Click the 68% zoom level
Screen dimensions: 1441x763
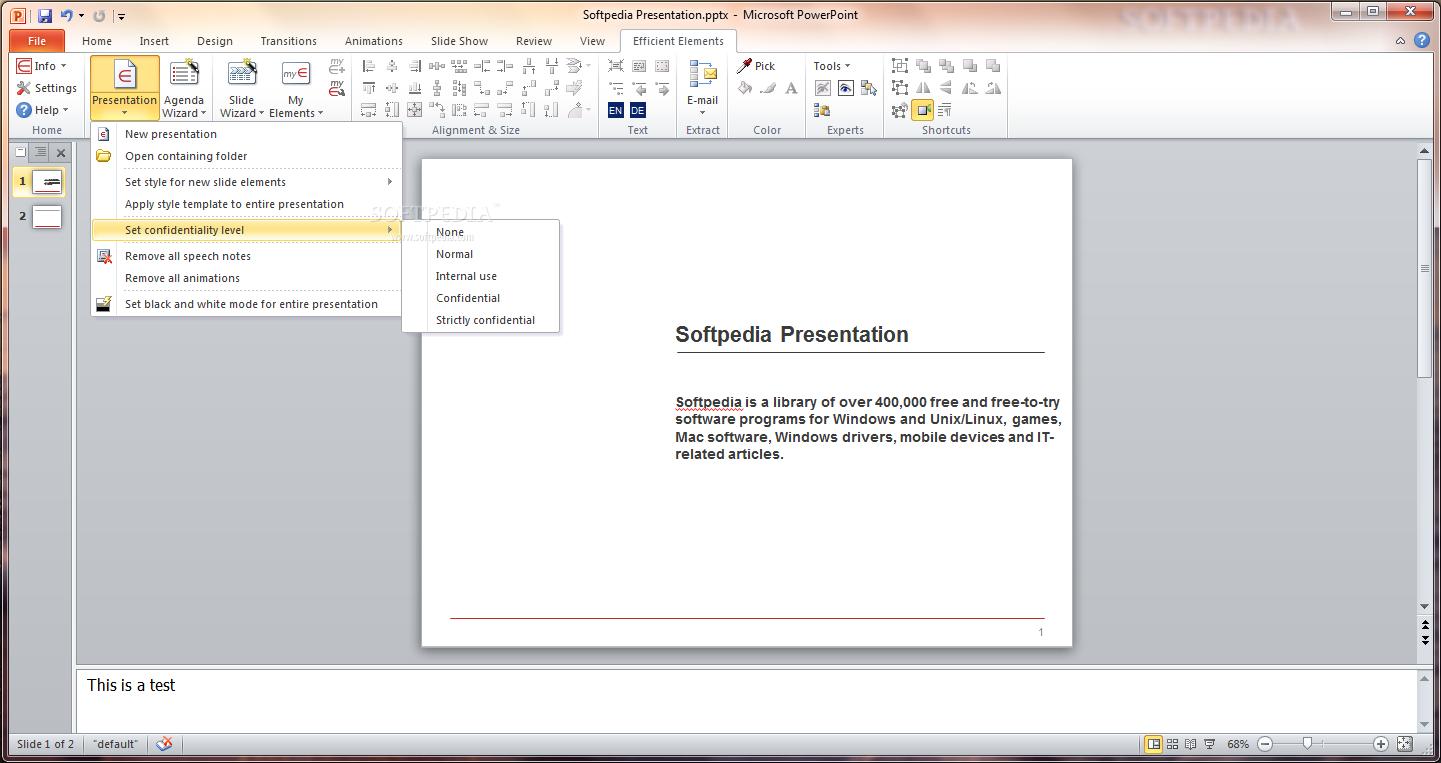1238,744
